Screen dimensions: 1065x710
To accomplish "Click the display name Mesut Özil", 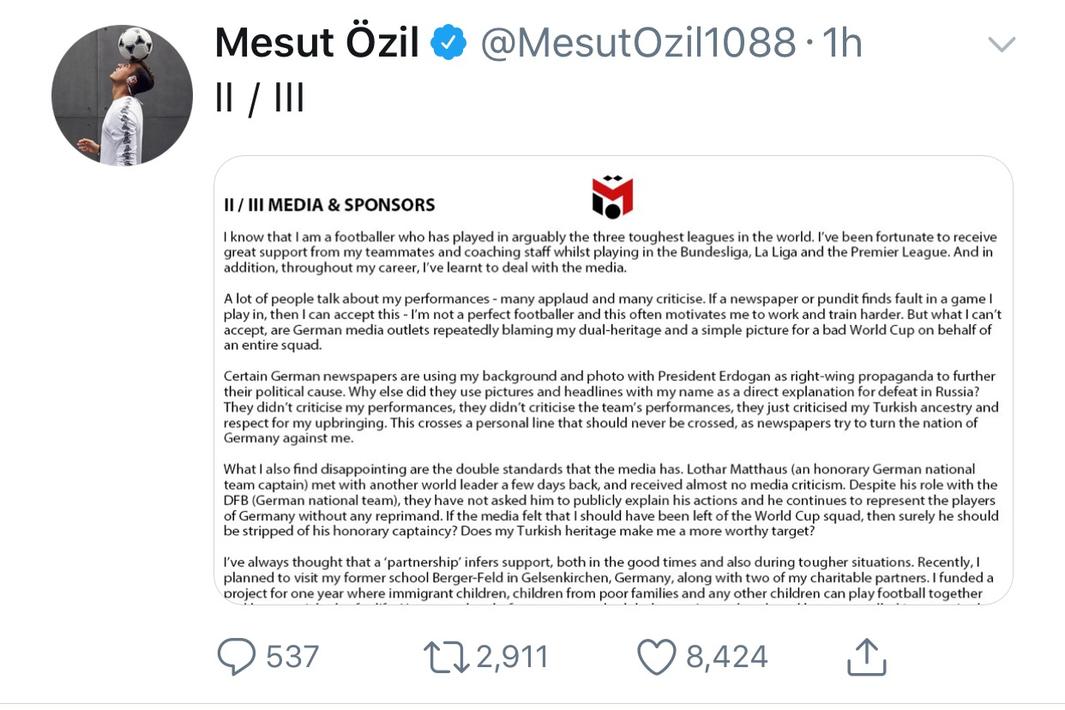I will (x=316, y=43).
